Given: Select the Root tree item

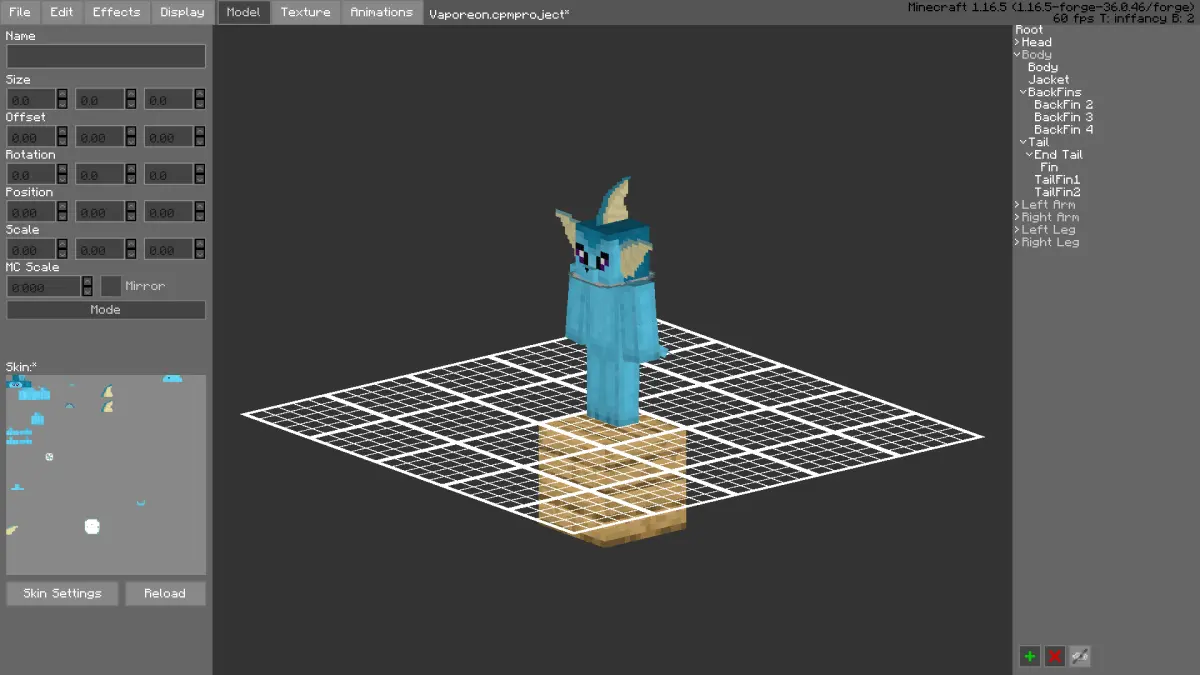Looking at the screenshot, I should click(x=1029, y=30).
